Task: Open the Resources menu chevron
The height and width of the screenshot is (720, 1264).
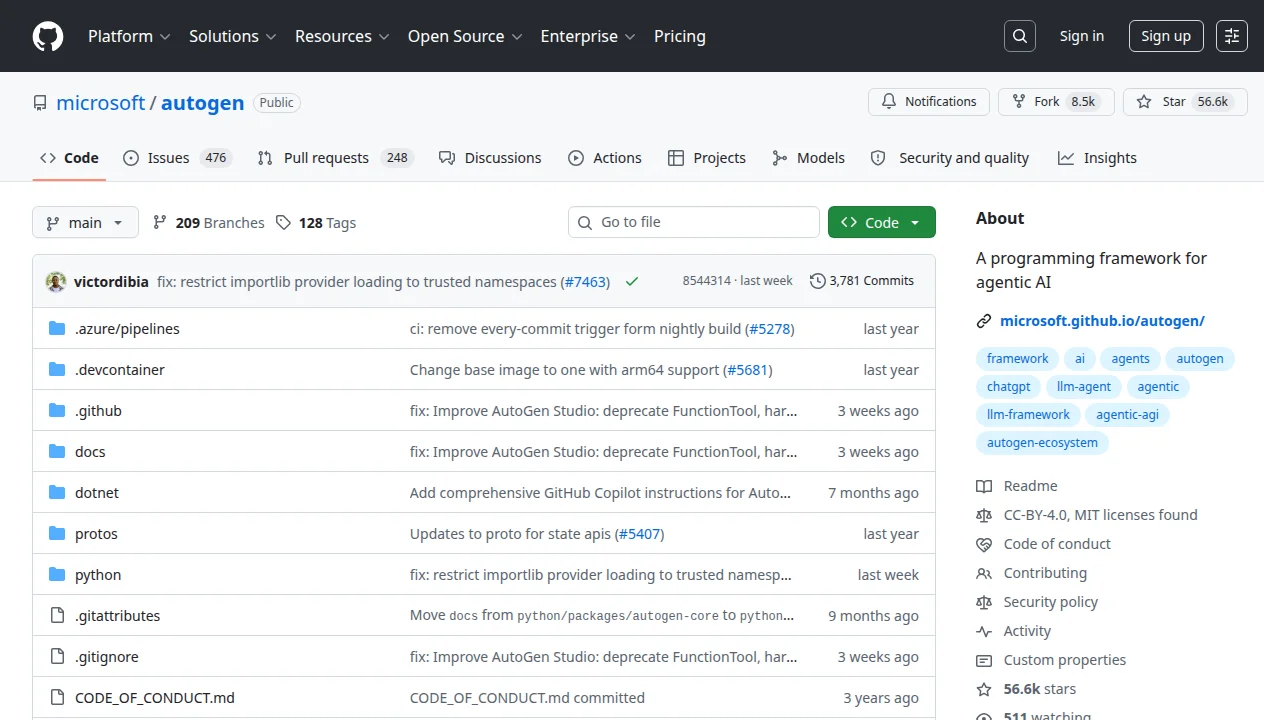Action: [386, 36]
